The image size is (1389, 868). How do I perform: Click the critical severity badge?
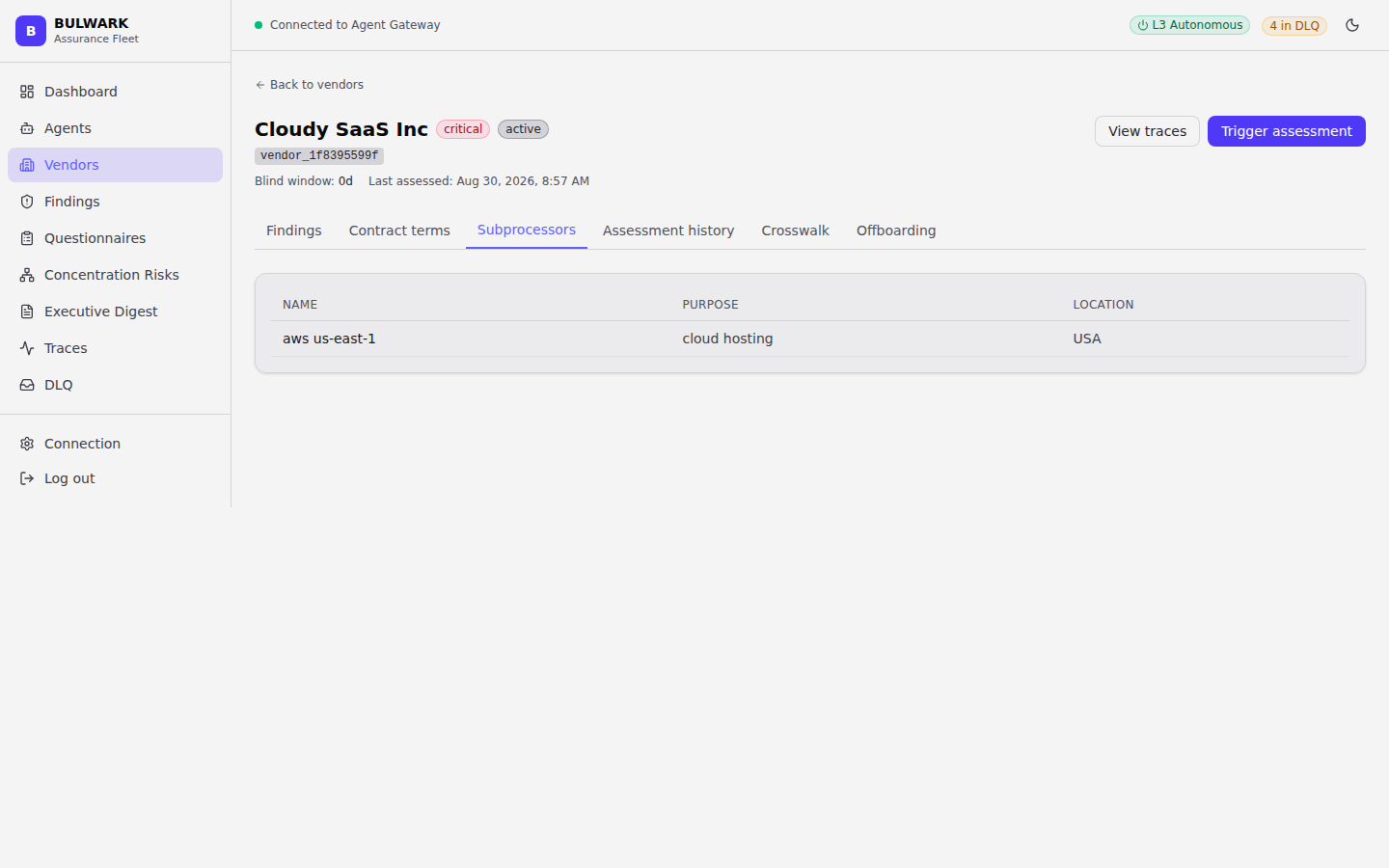point(463,129)
